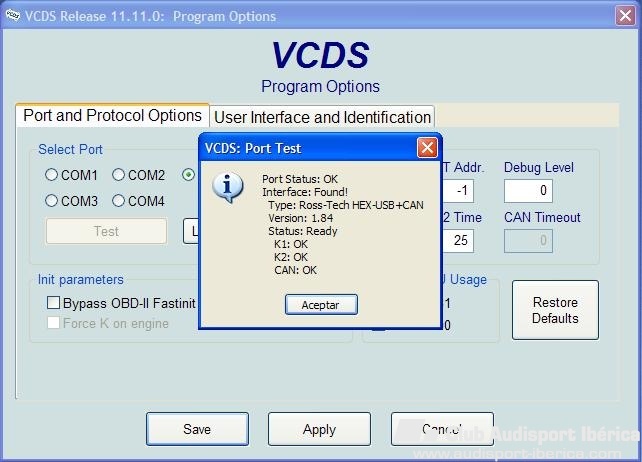Click the VCDS icon in the title bar
642x462 pixels.
click(x=13, y=15)
